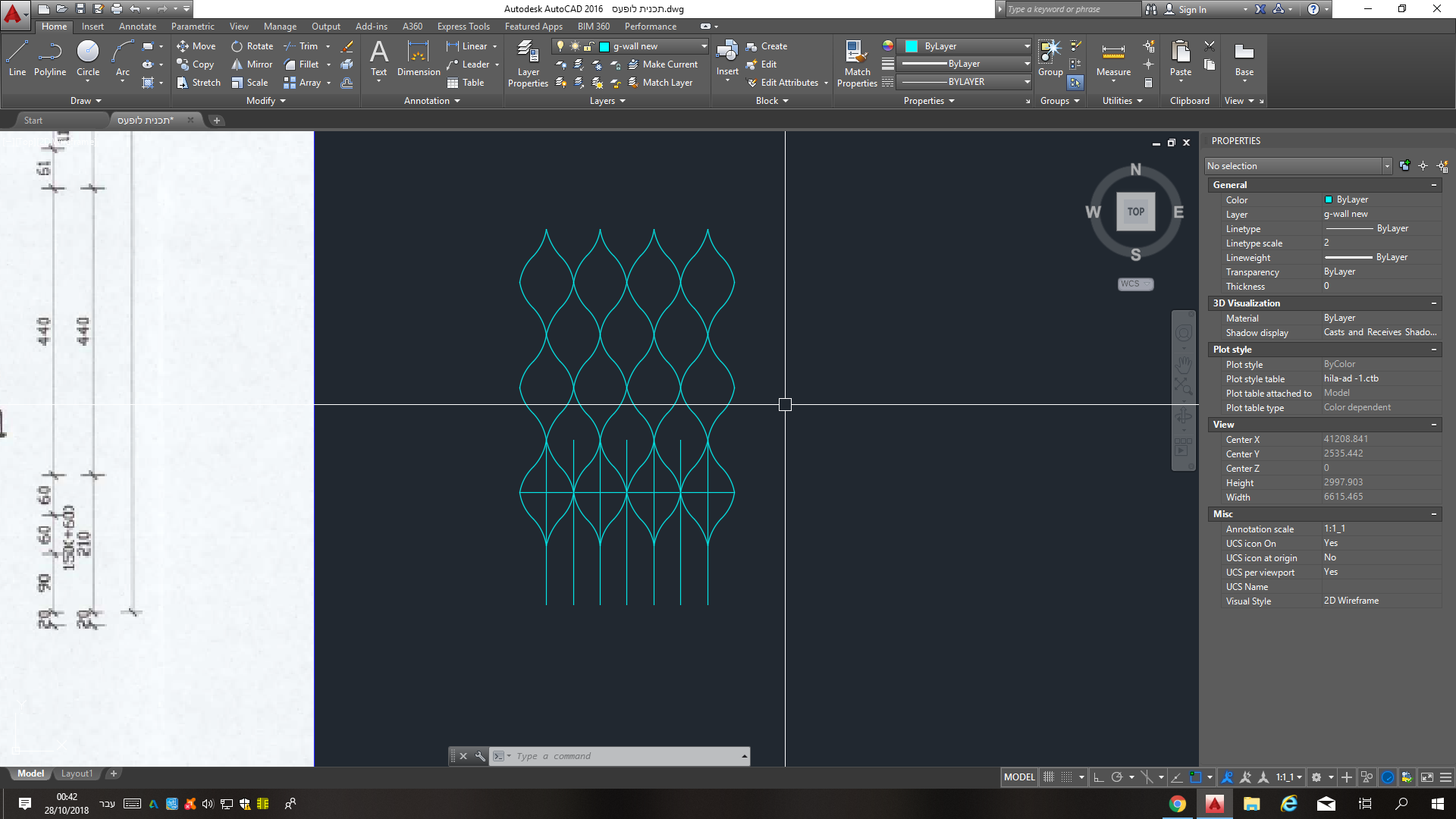Open the Start file tab
The width and height of the screenshot is (1456, 819).
pyautogui.click(x=33, y=121)
